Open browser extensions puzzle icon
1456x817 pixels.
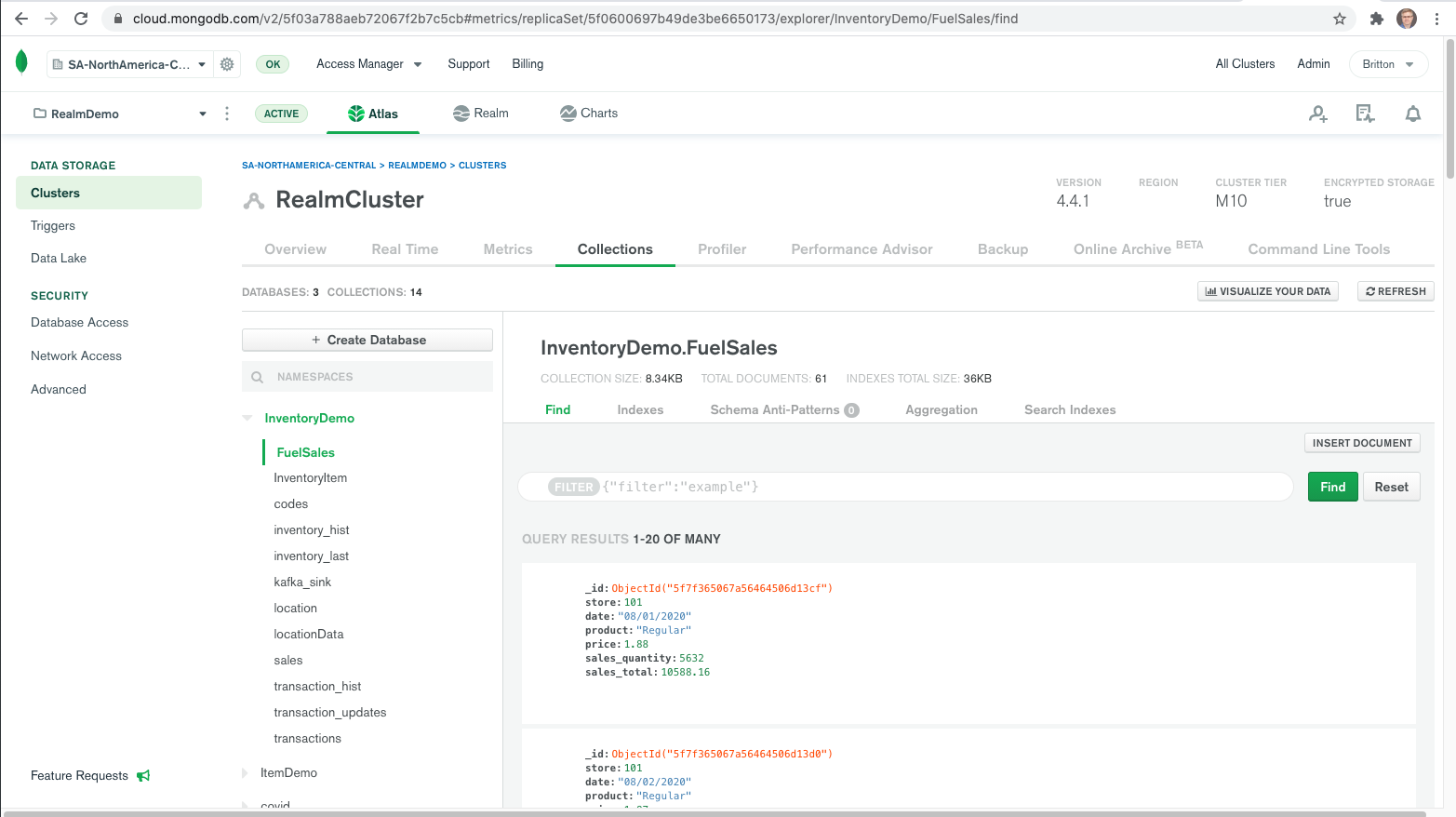pyautogui.click(x=1377, y=19)
